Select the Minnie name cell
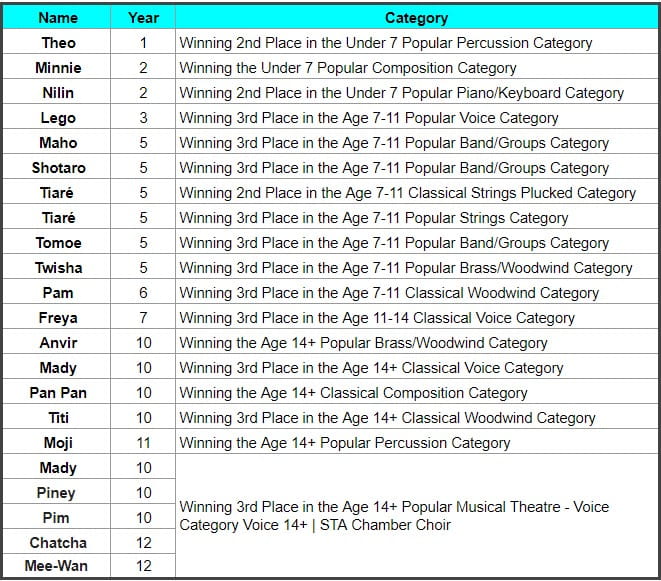This screenshot has height=581, width=661. coord(58,68)
